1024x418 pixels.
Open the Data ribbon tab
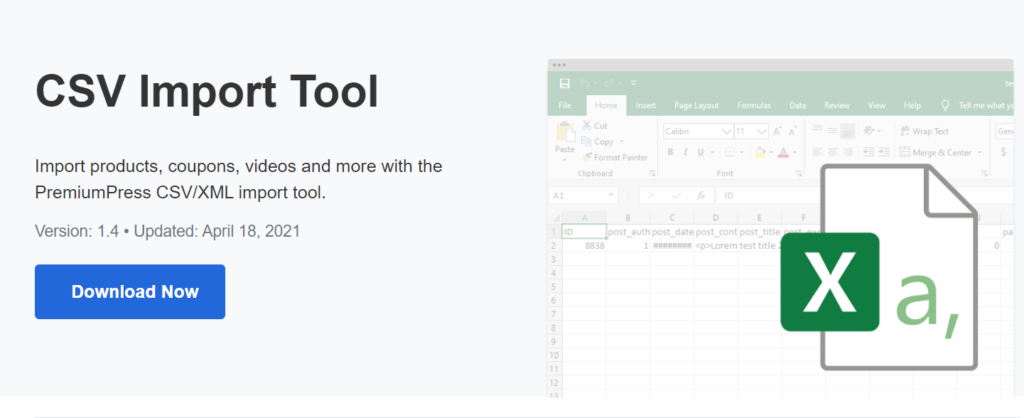coord(797,105)
